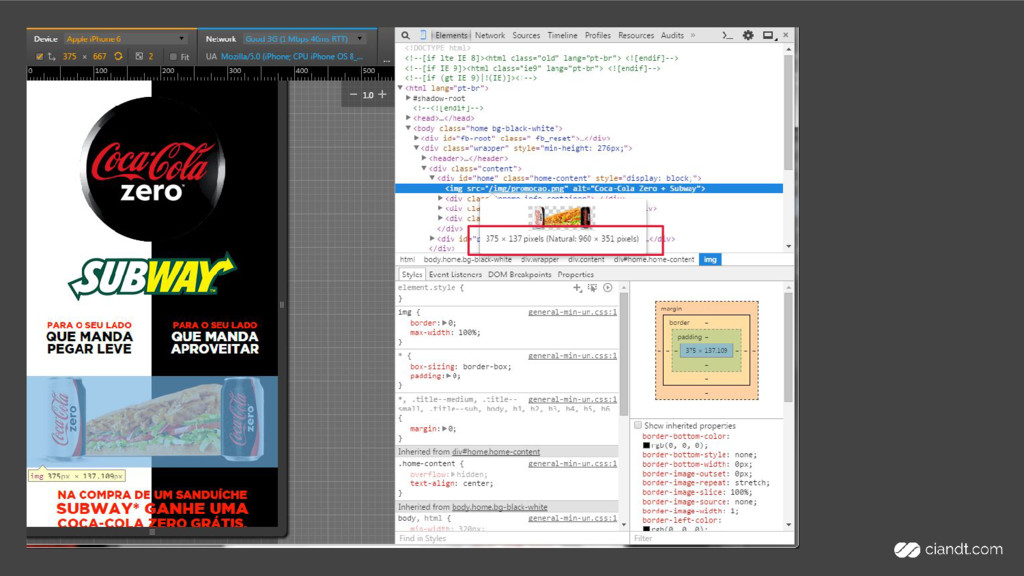Collapse the div class="content" node
The height and width of the screenshot is (576, 1024).
tap(424, 168)
